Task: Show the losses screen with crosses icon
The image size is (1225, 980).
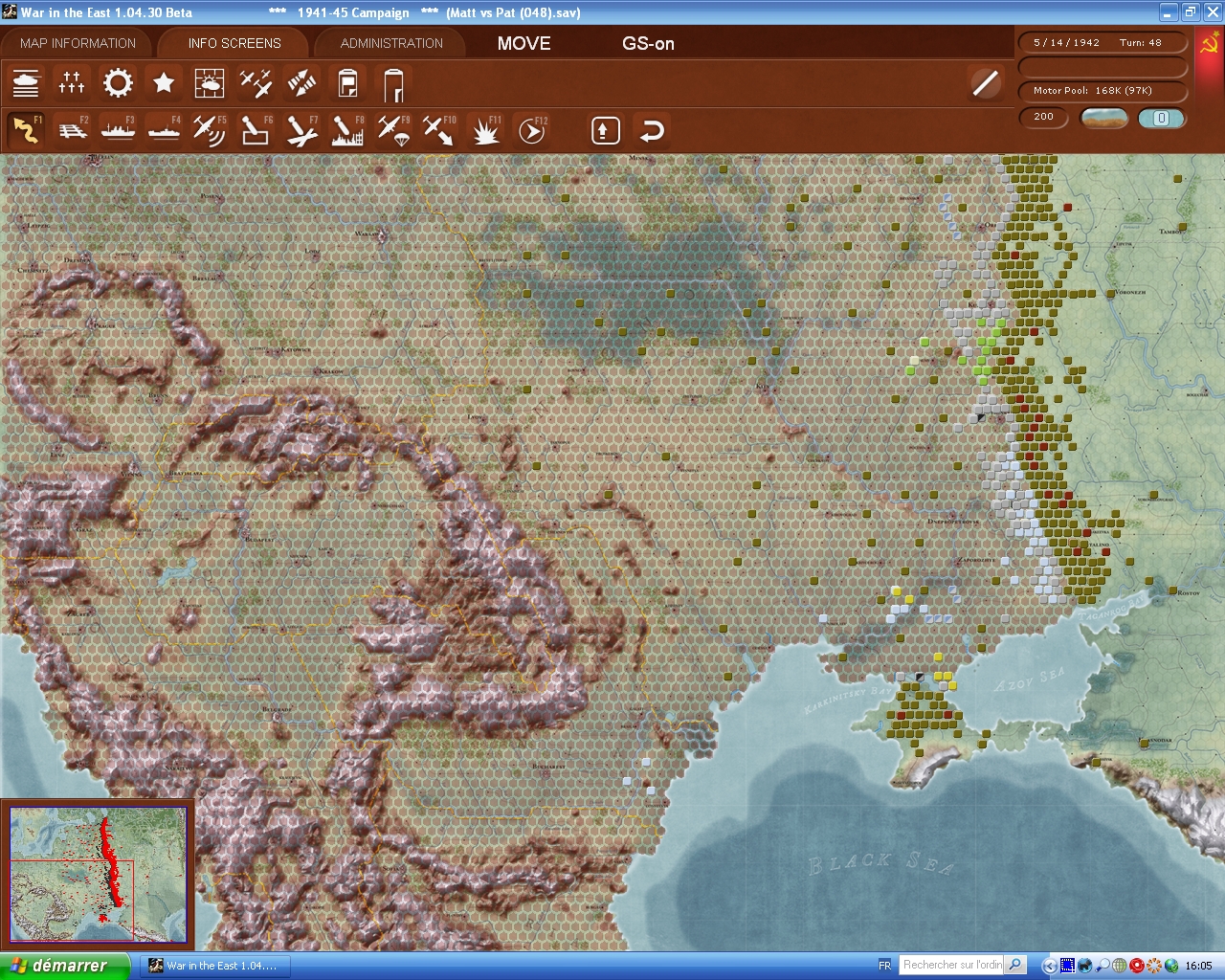Action: (x=72, y=83)
